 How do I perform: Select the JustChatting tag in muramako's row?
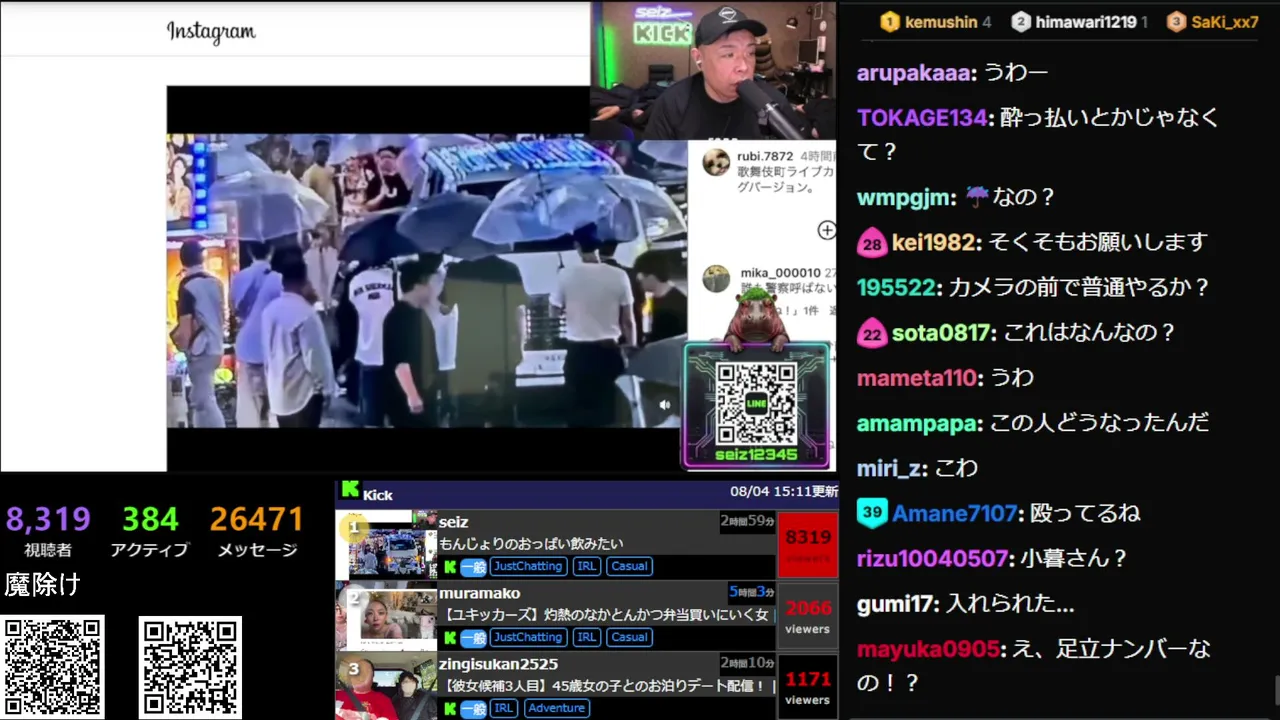tap(528, 638)
